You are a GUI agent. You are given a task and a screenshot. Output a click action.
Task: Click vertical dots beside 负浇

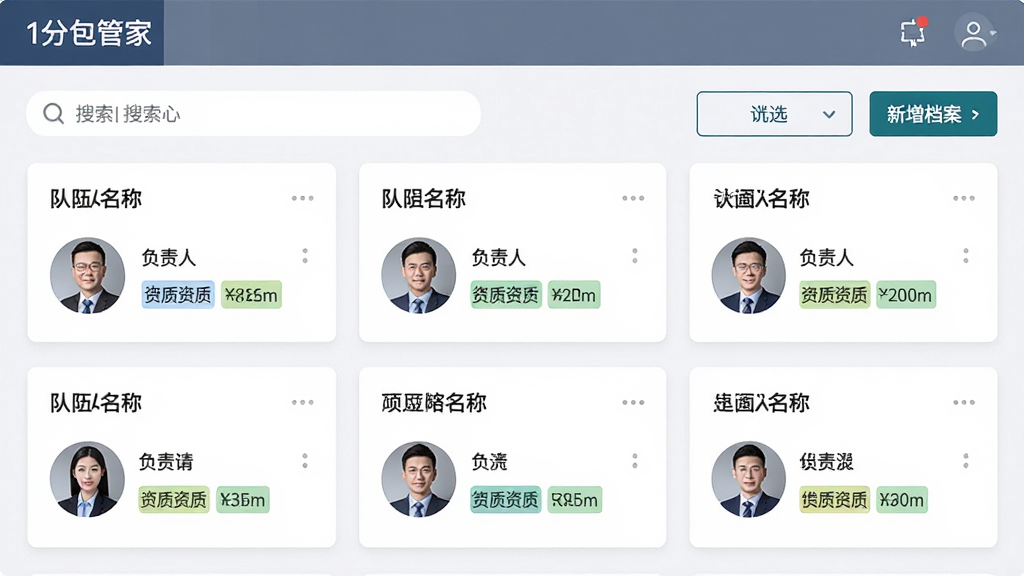[x=635, y=461]
